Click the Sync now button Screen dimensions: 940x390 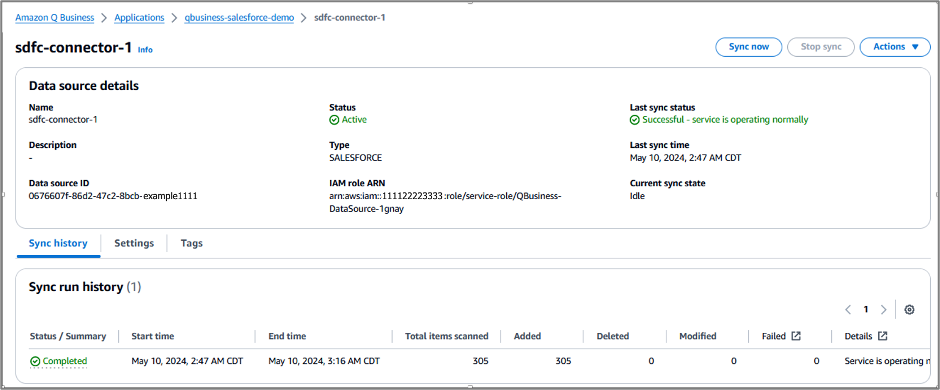pyautogui.click(x=749, y=47)
